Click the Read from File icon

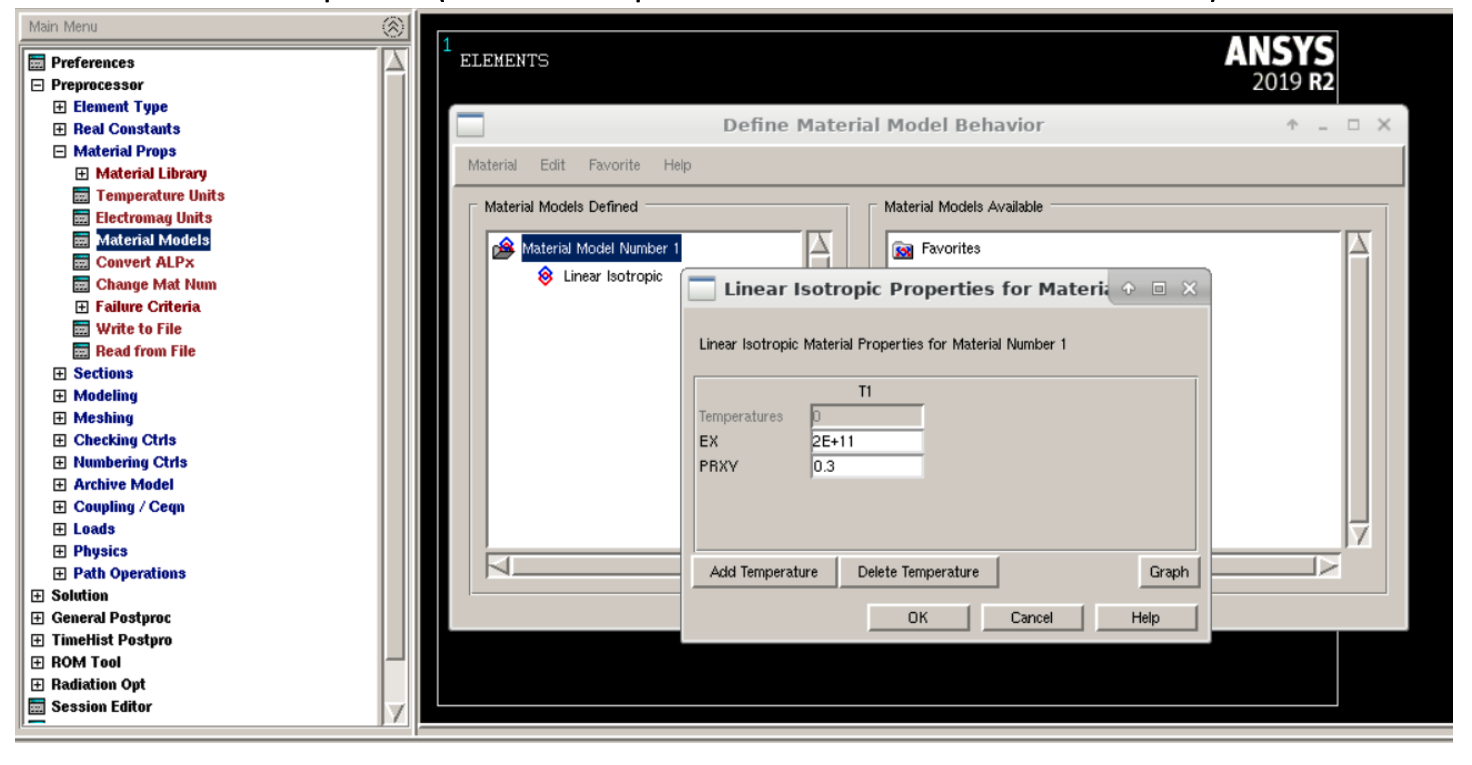(82, 351)
